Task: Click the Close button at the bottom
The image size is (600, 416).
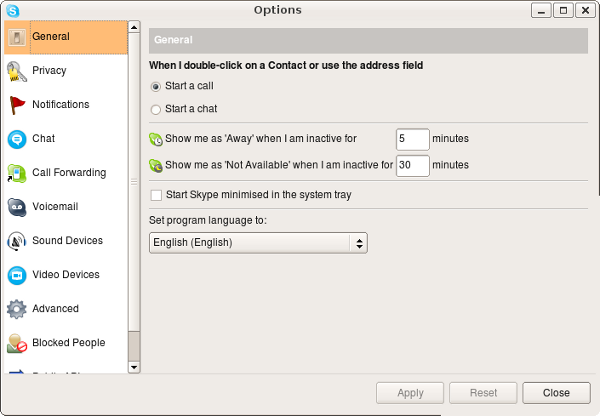Action: click(x=556, y=393)
